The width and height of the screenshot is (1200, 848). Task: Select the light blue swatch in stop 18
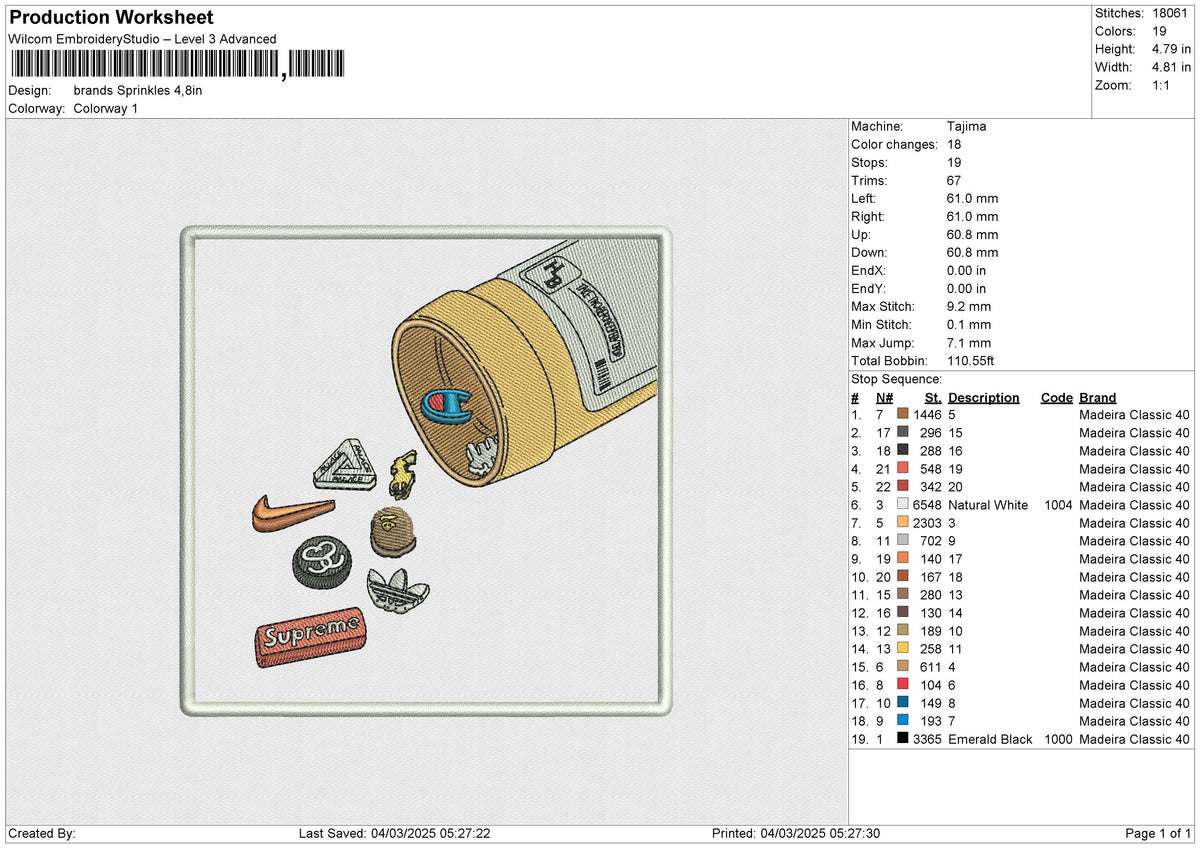pyautogui.click(x=903, y=721)
